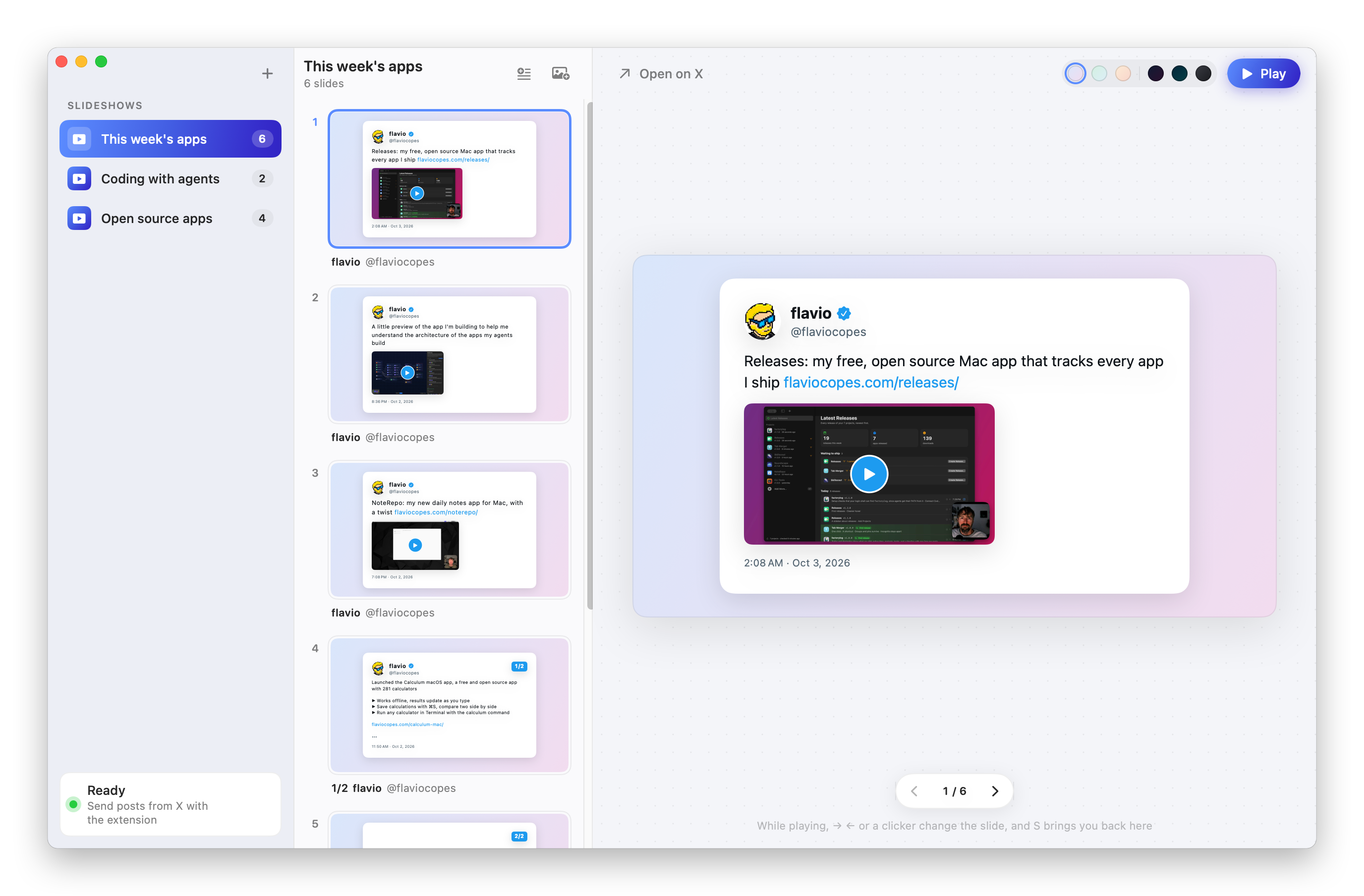Select the peach background swatch
Viewport: 1364px width, 896px height.
[x=1123, y=73]
